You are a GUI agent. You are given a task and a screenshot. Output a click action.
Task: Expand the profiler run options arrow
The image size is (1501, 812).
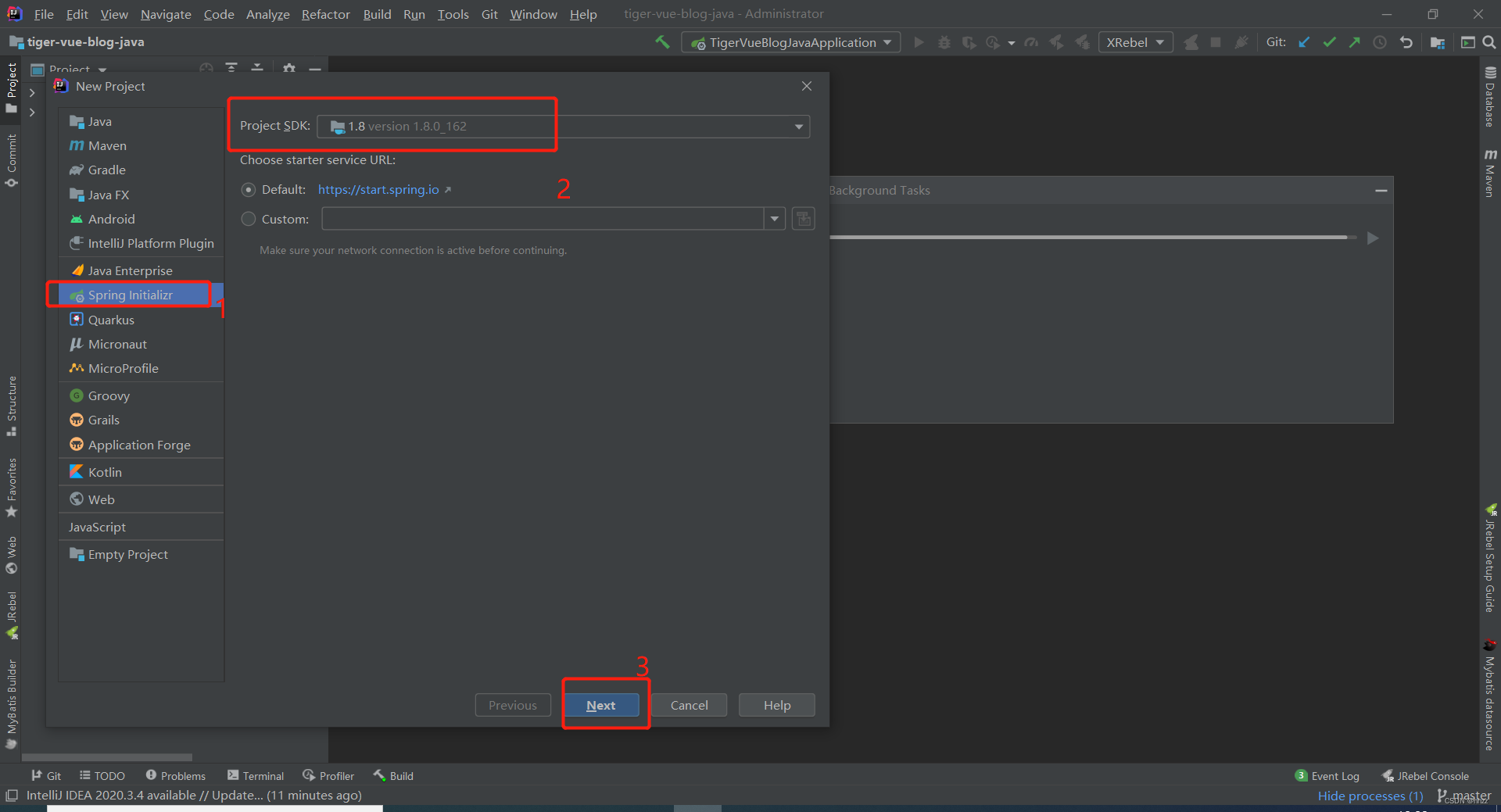(x=1011, y=43)
